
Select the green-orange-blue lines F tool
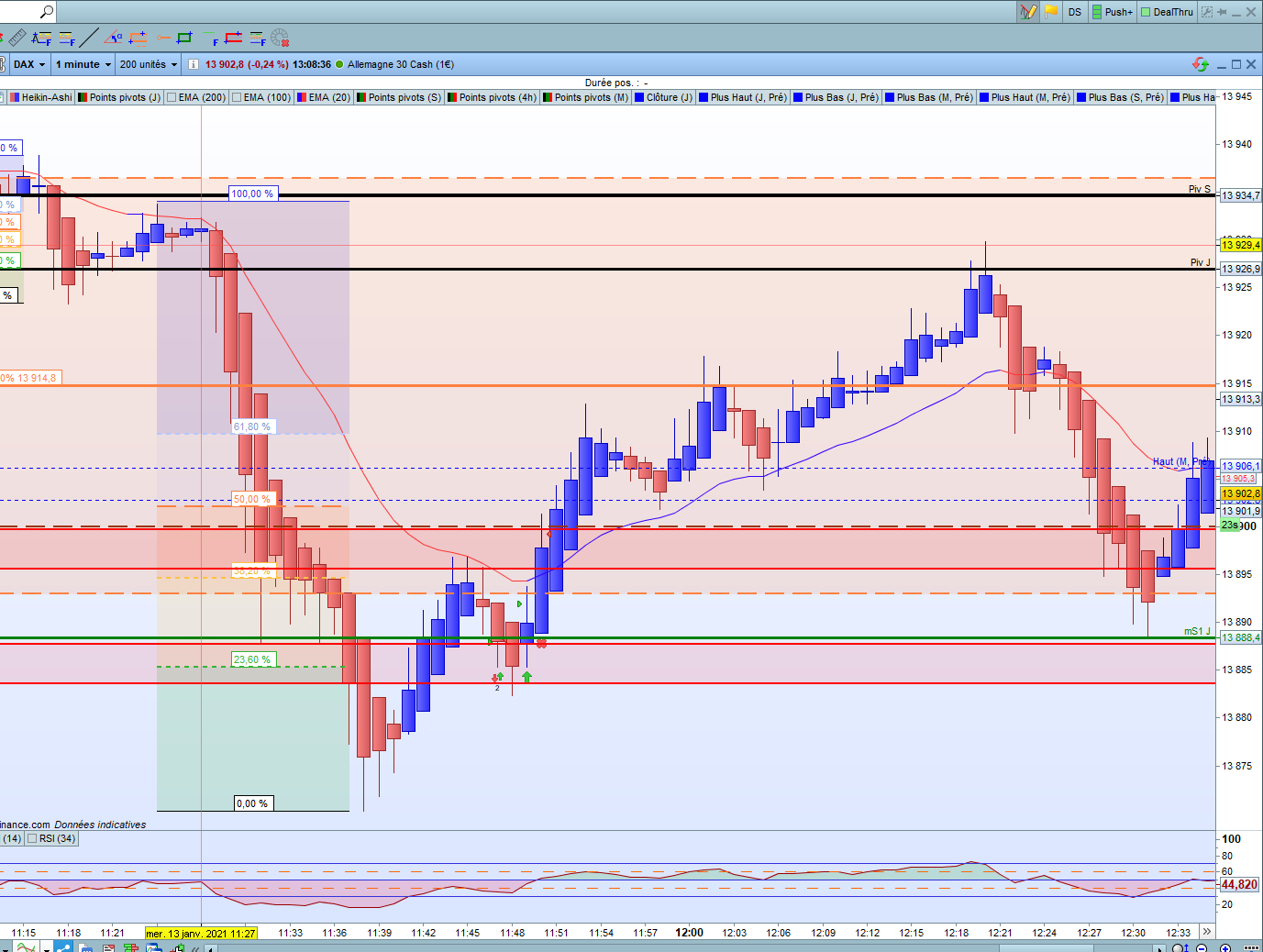(x=257, y=39)
